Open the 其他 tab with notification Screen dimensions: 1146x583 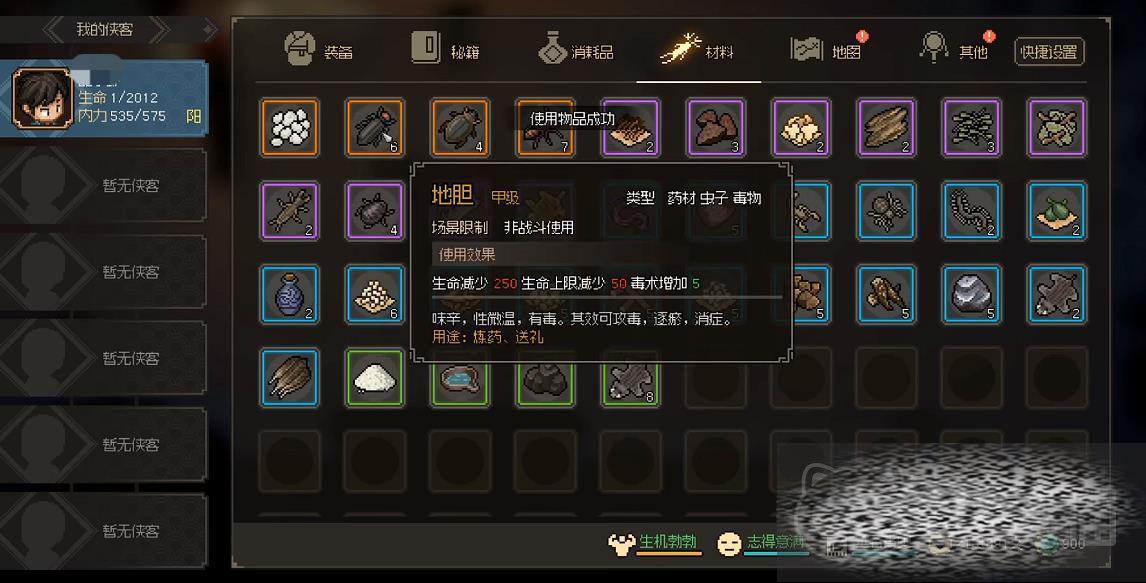[955, 50]
